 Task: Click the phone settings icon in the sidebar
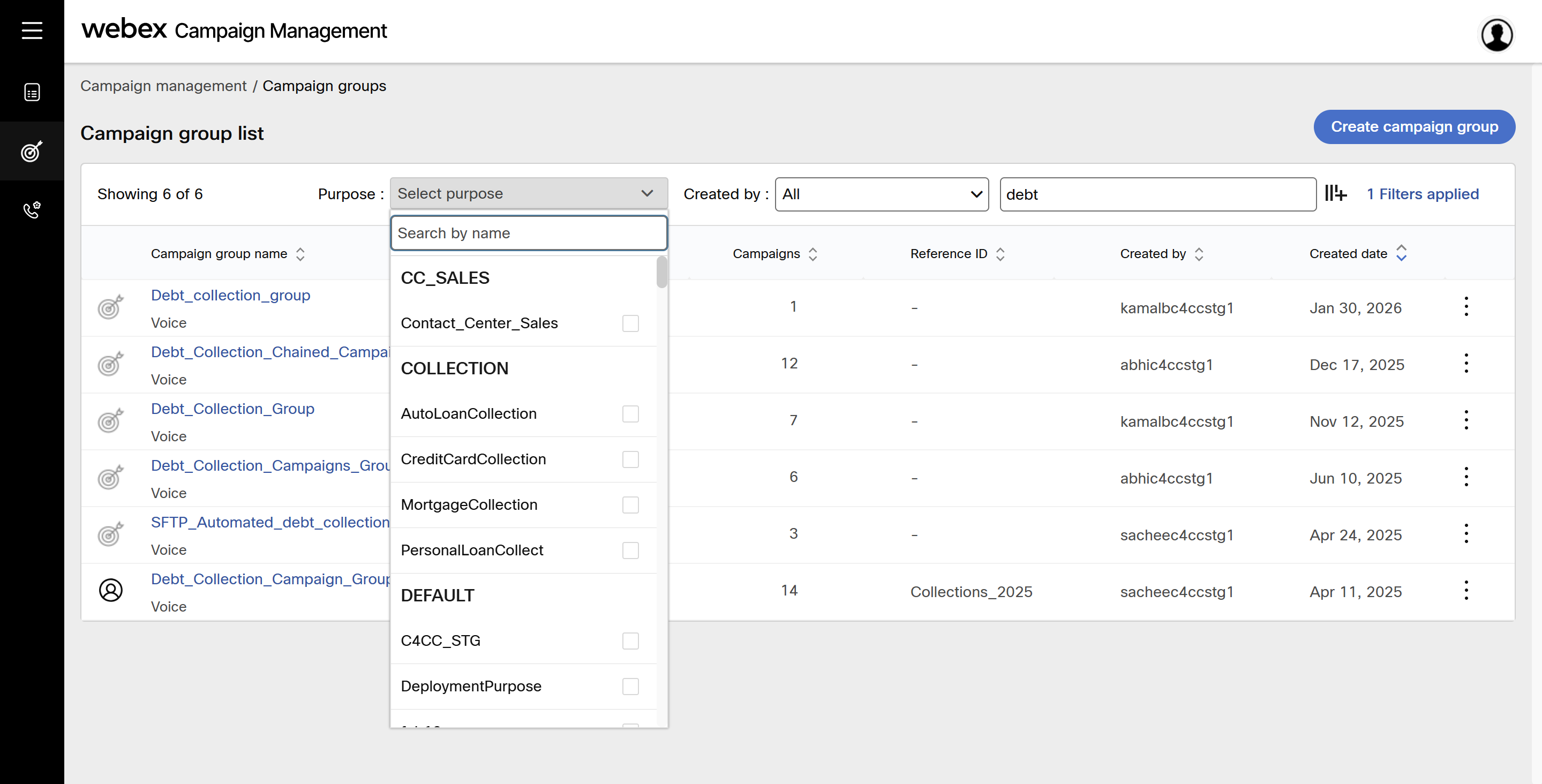point(32,210)
